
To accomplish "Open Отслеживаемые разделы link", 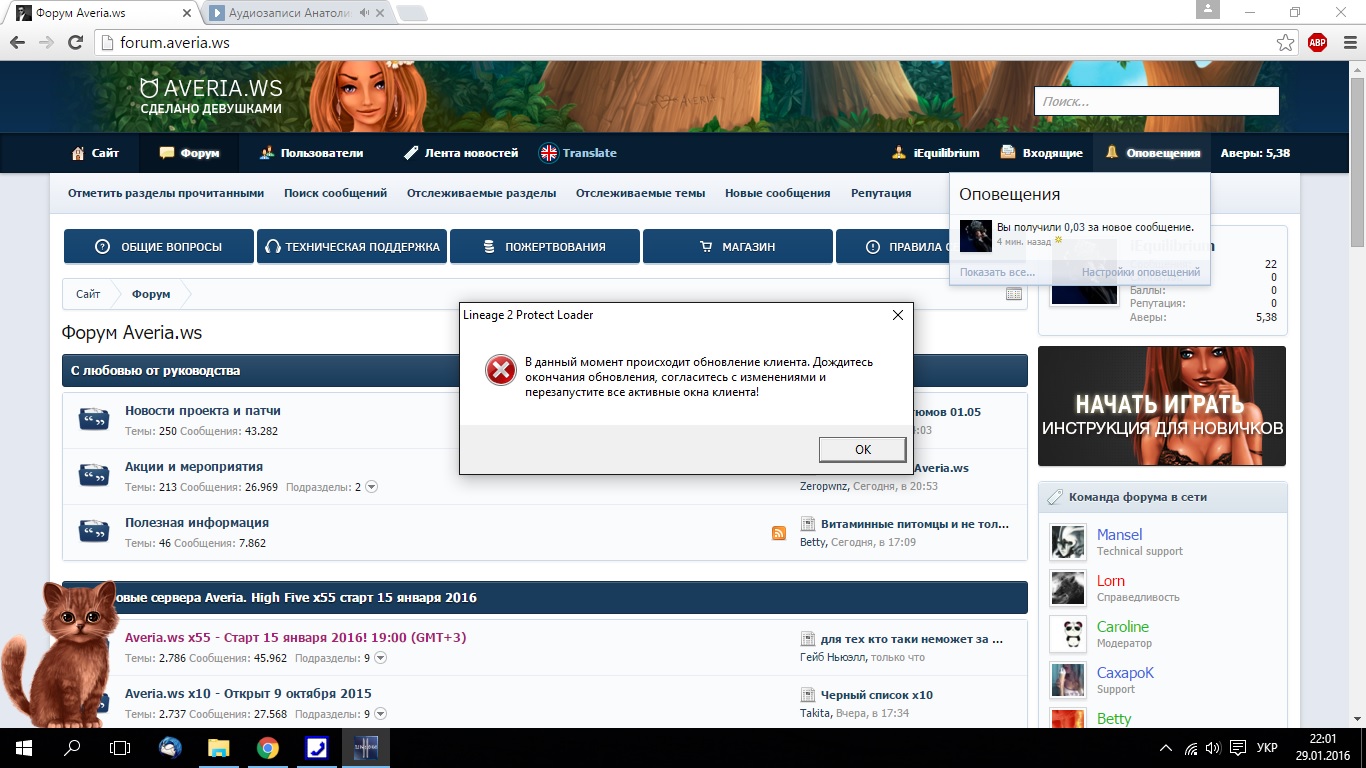I will [x=481, y=193].
